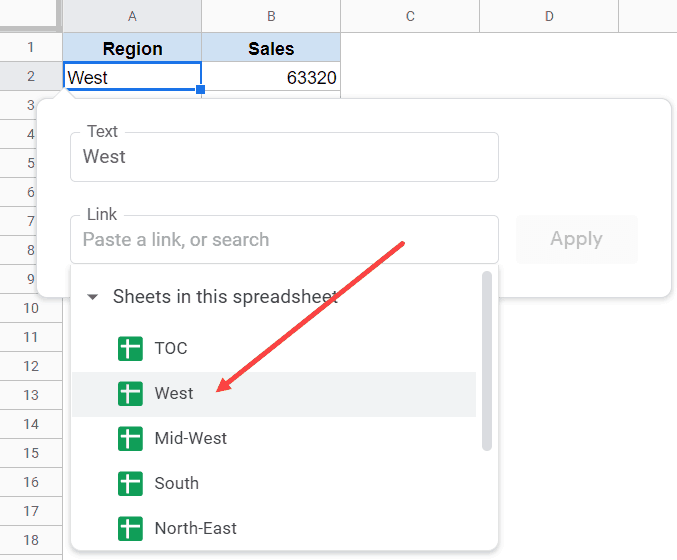
Task: Click the select-all corner box
Action: pyautogui.click(x=30, y=16)
